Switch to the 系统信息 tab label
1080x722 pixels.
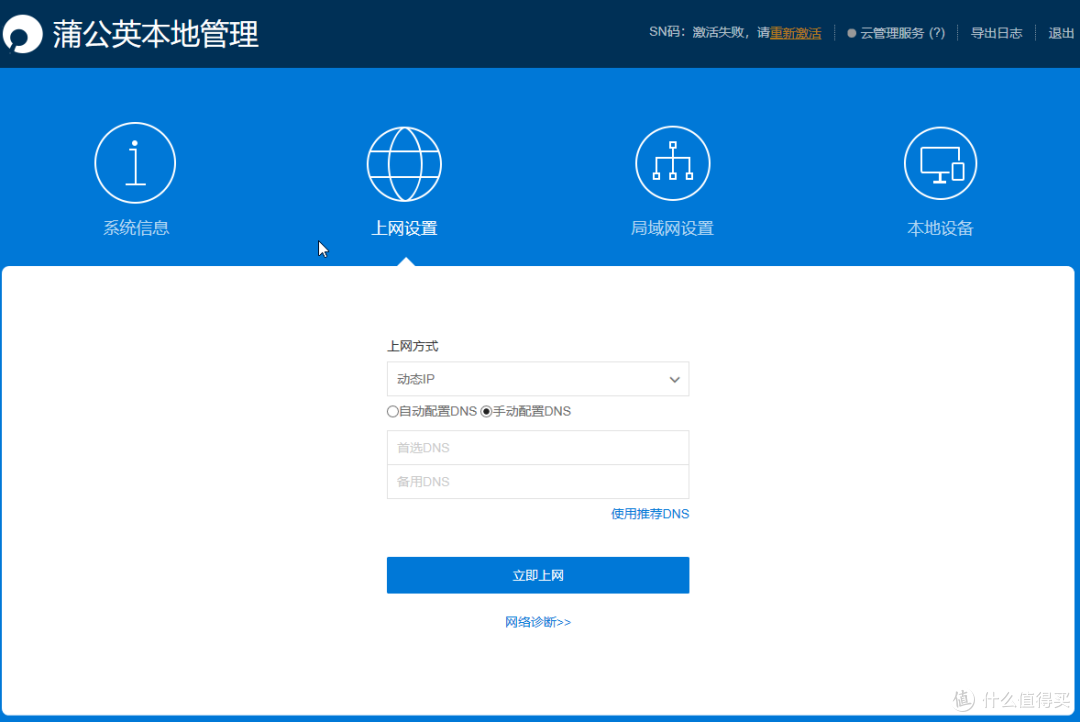click(136, 228)
